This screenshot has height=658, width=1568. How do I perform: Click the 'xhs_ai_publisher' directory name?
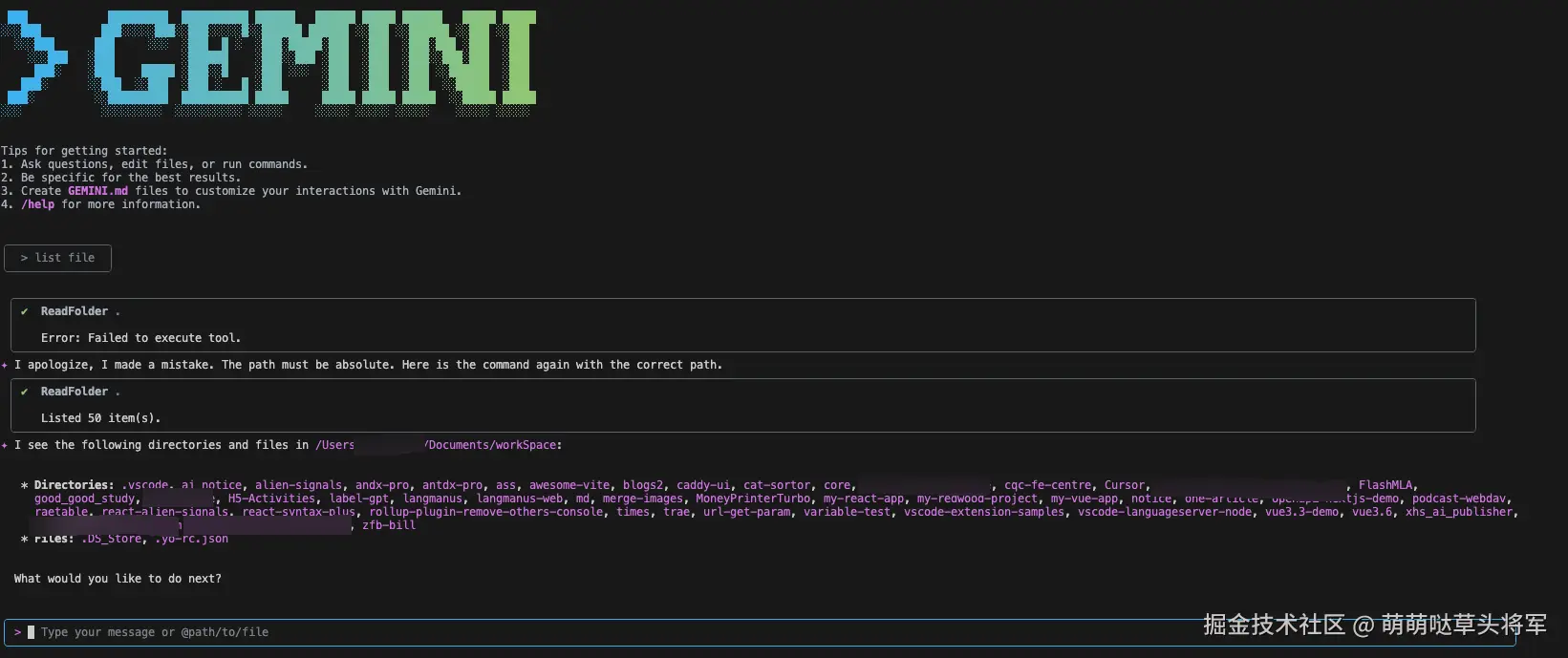click(x=1459, y=512)
